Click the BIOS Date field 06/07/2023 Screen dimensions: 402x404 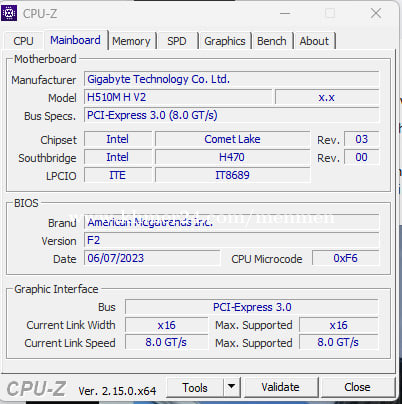pos(152,258)
